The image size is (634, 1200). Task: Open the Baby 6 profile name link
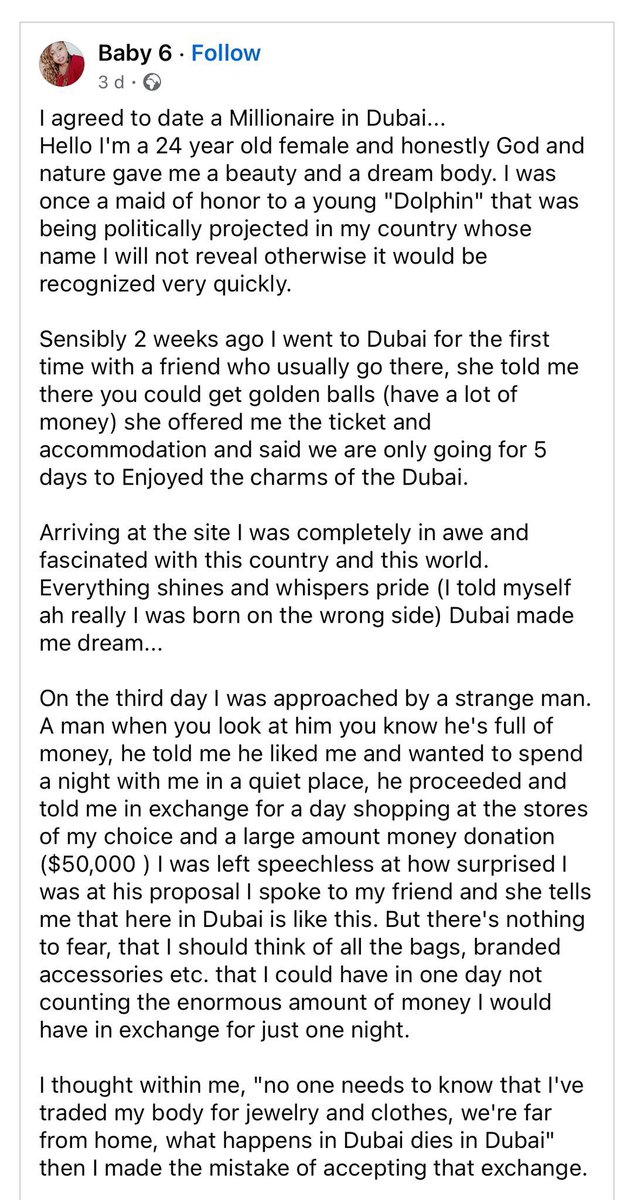134,53
